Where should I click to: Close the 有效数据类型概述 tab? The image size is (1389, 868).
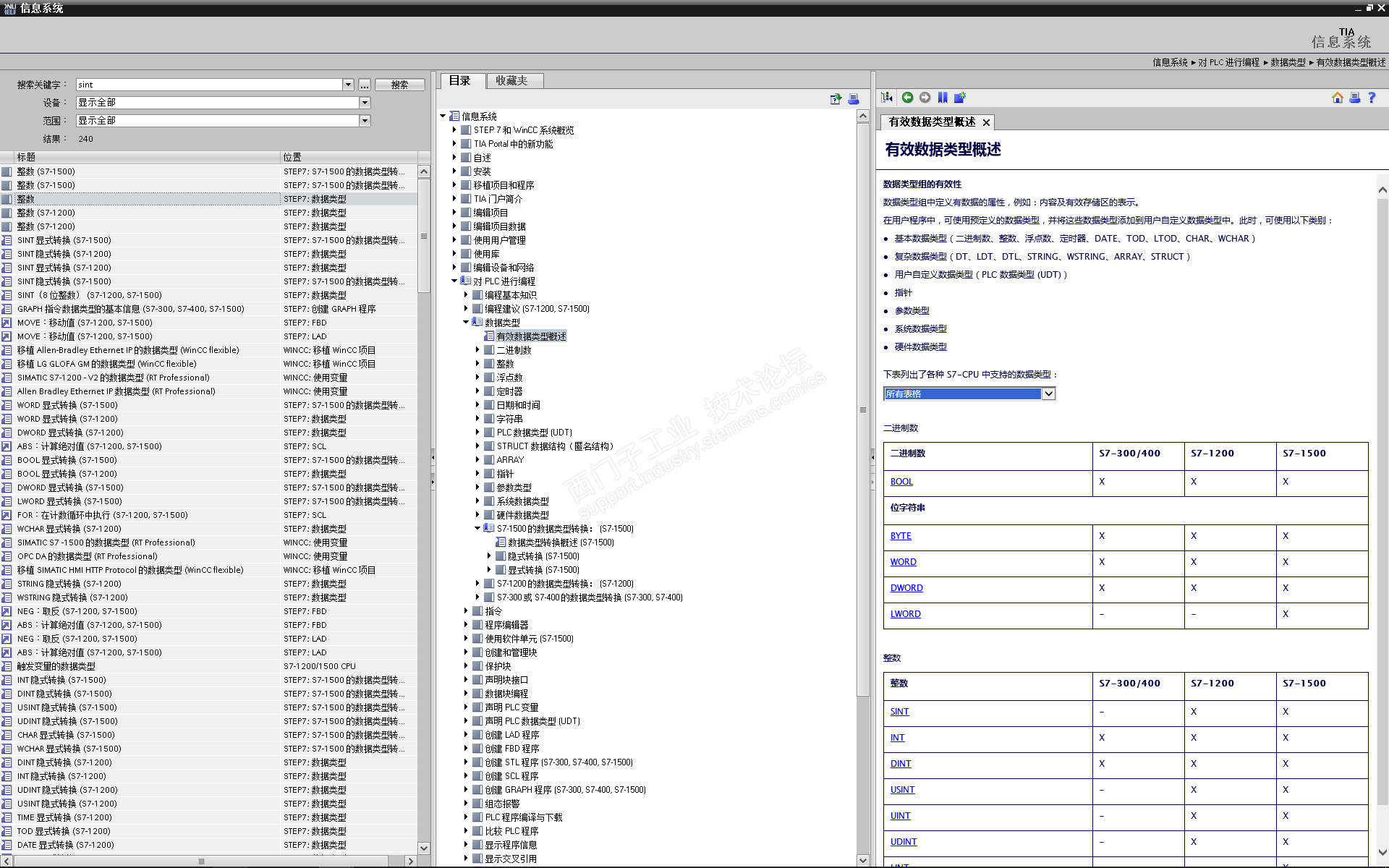pyautogui.click(x=986, y=123)
